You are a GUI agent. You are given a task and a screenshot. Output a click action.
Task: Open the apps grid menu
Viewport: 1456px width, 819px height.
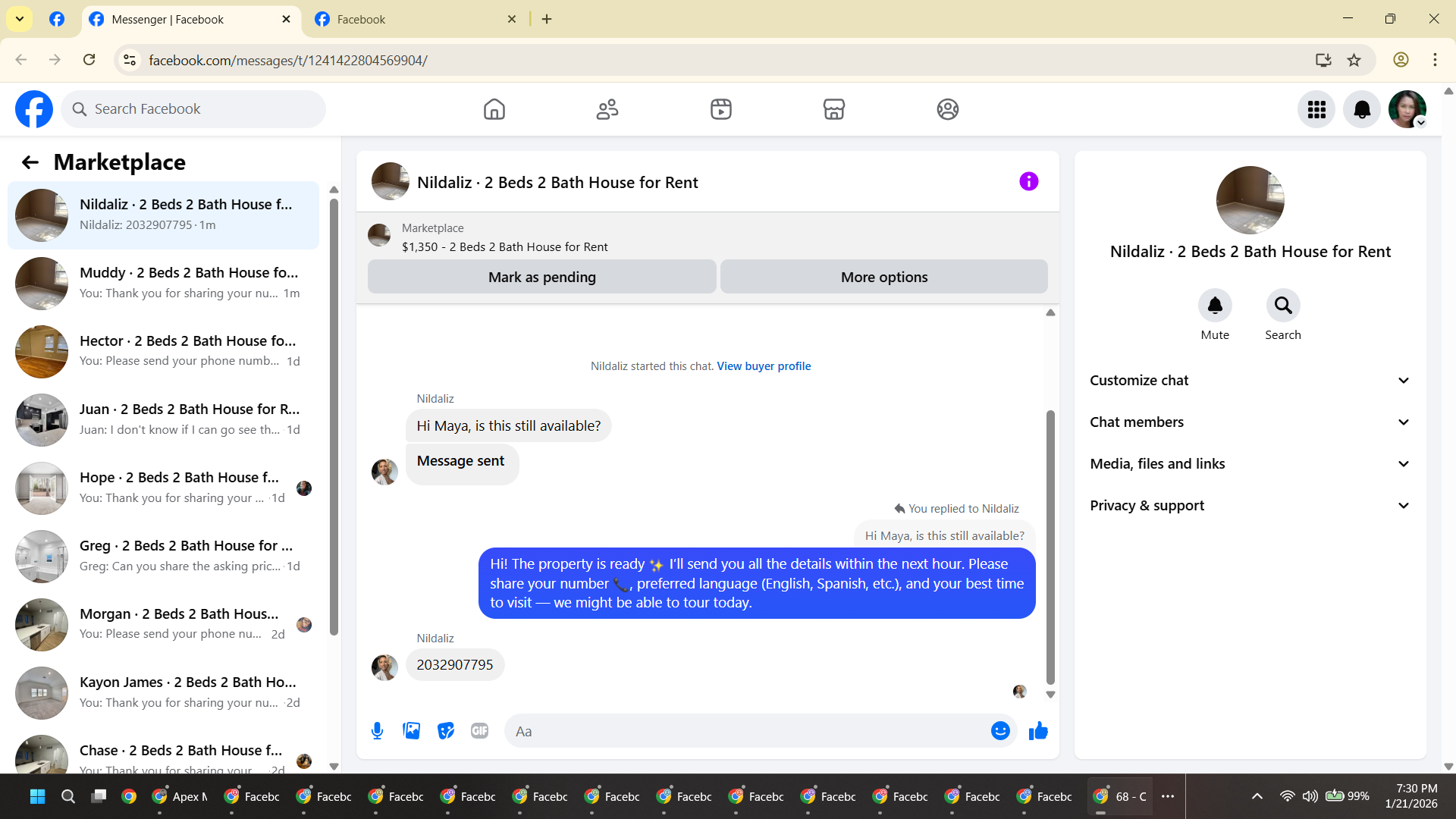(1316, 109)
